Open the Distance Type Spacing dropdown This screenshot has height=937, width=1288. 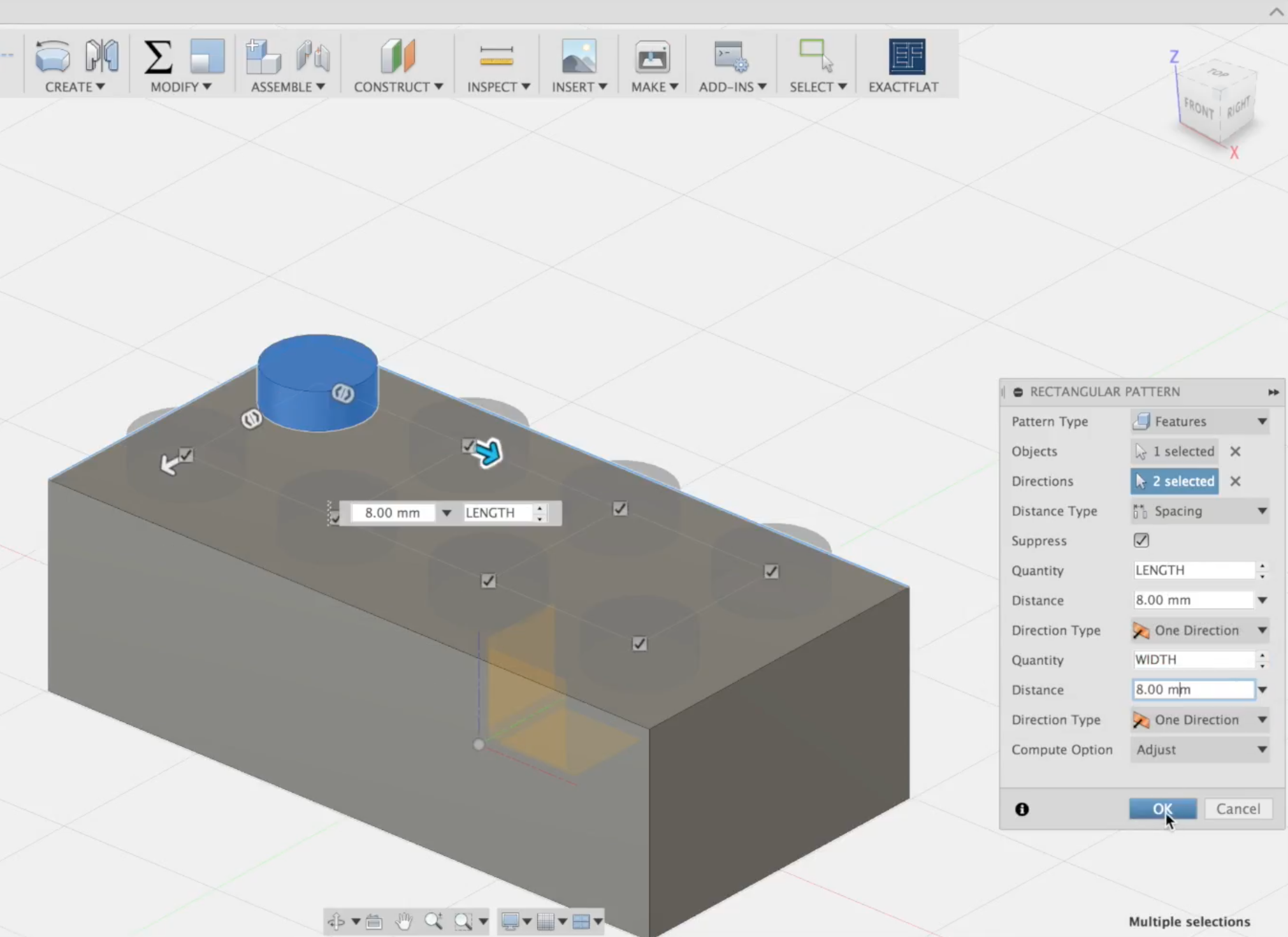point(1200,511)
